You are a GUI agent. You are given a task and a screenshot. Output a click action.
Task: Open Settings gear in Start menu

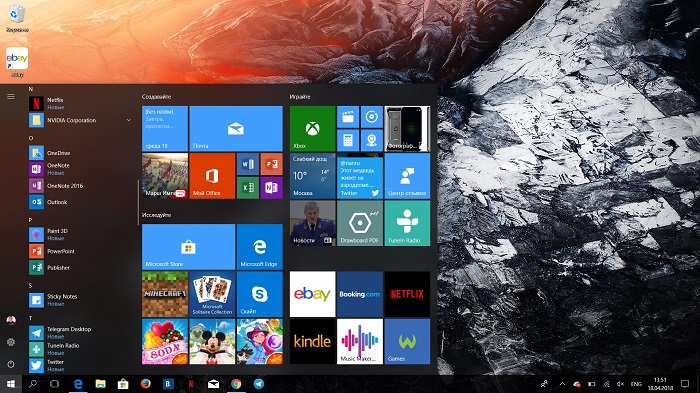[11, 342]
